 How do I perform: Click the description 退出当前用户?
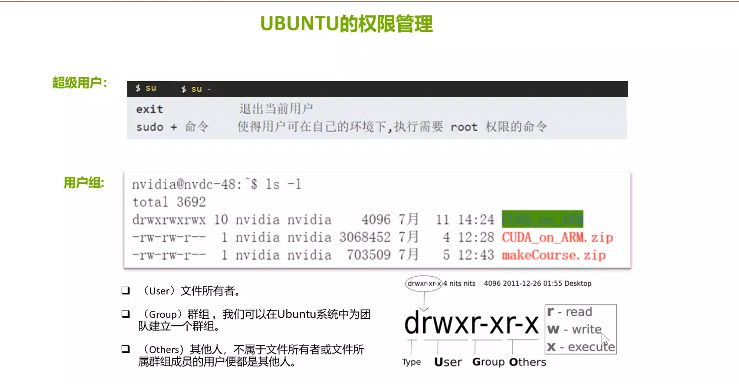click(276, 109)
